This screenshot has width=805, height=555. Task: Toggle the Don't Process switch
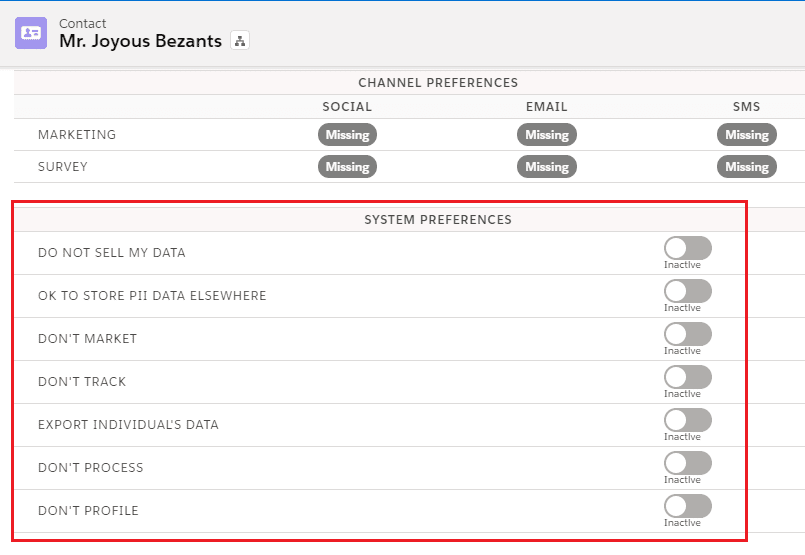688,463
